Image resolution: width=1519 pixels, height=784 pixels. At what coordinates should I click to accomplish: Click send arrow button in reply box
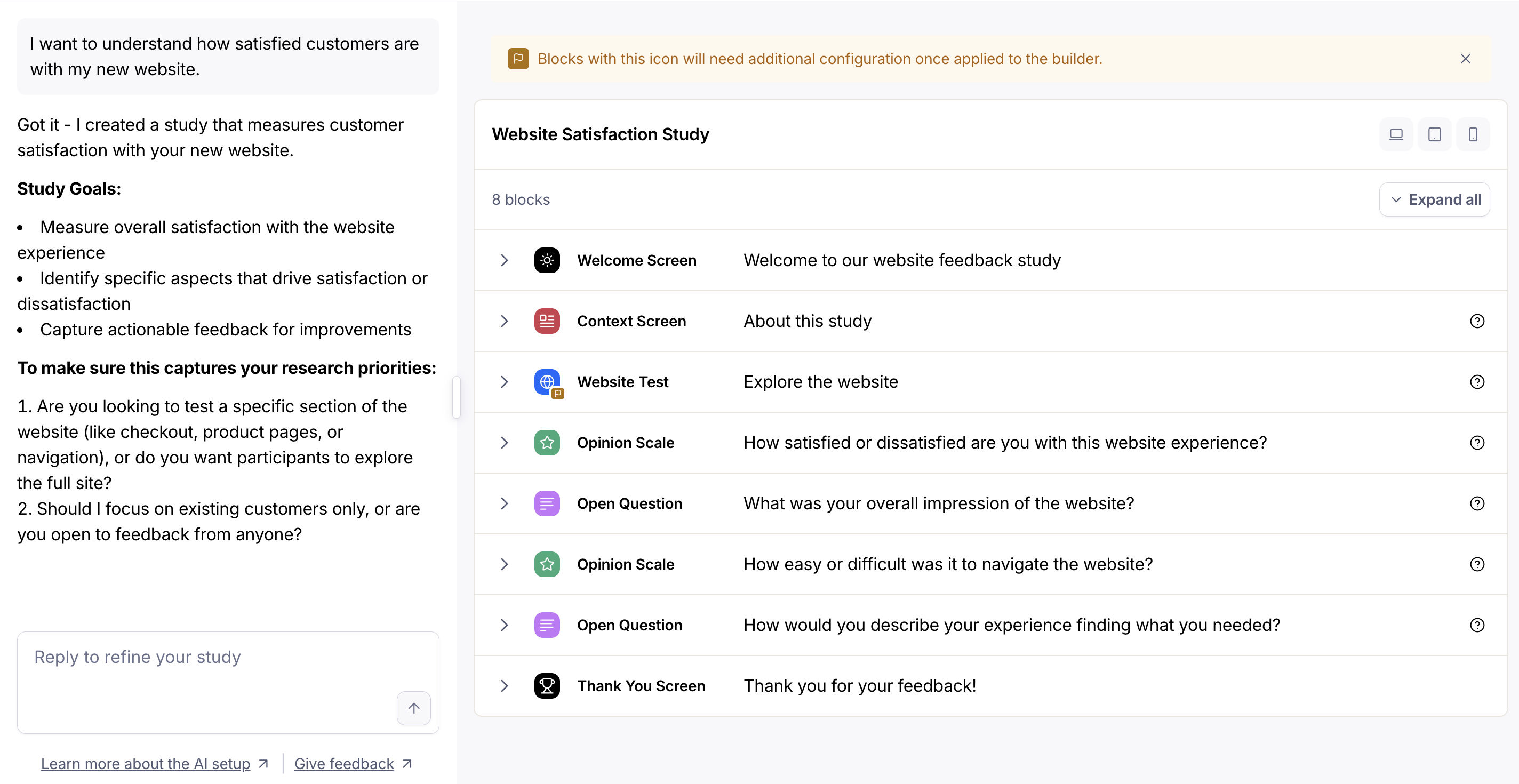413,708
